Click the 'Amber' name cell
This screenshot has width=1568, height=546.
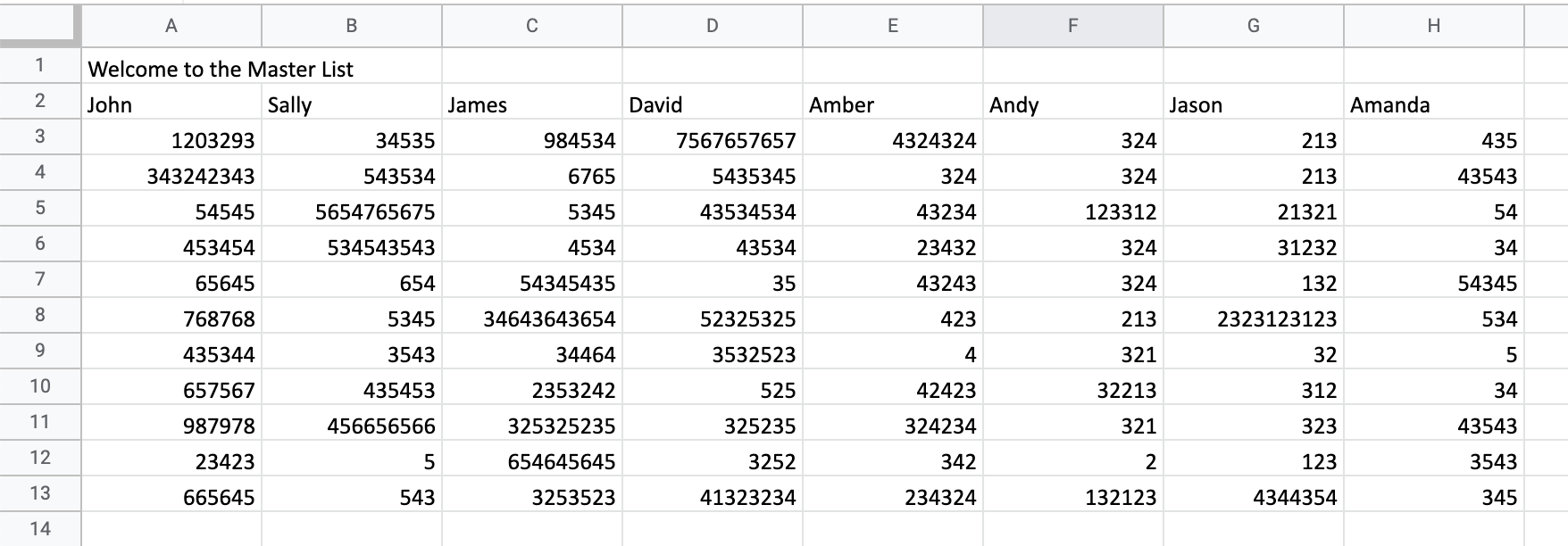point(893,102)
